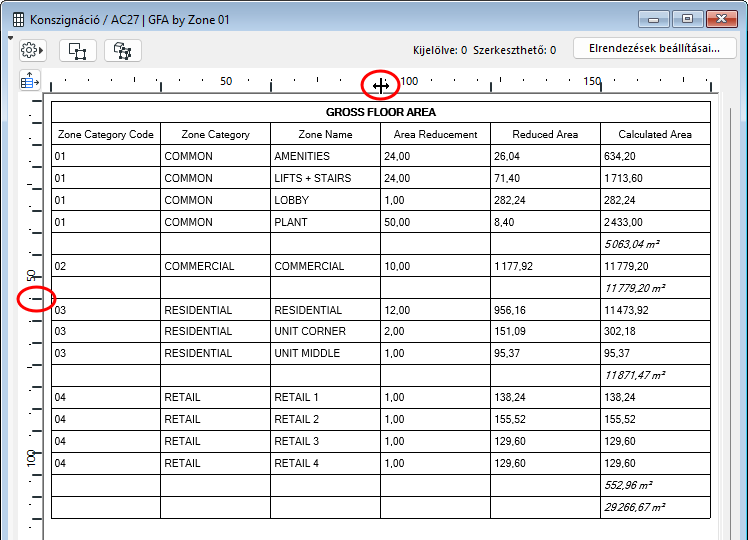Click the schedule window grid icon

[18, 20]
